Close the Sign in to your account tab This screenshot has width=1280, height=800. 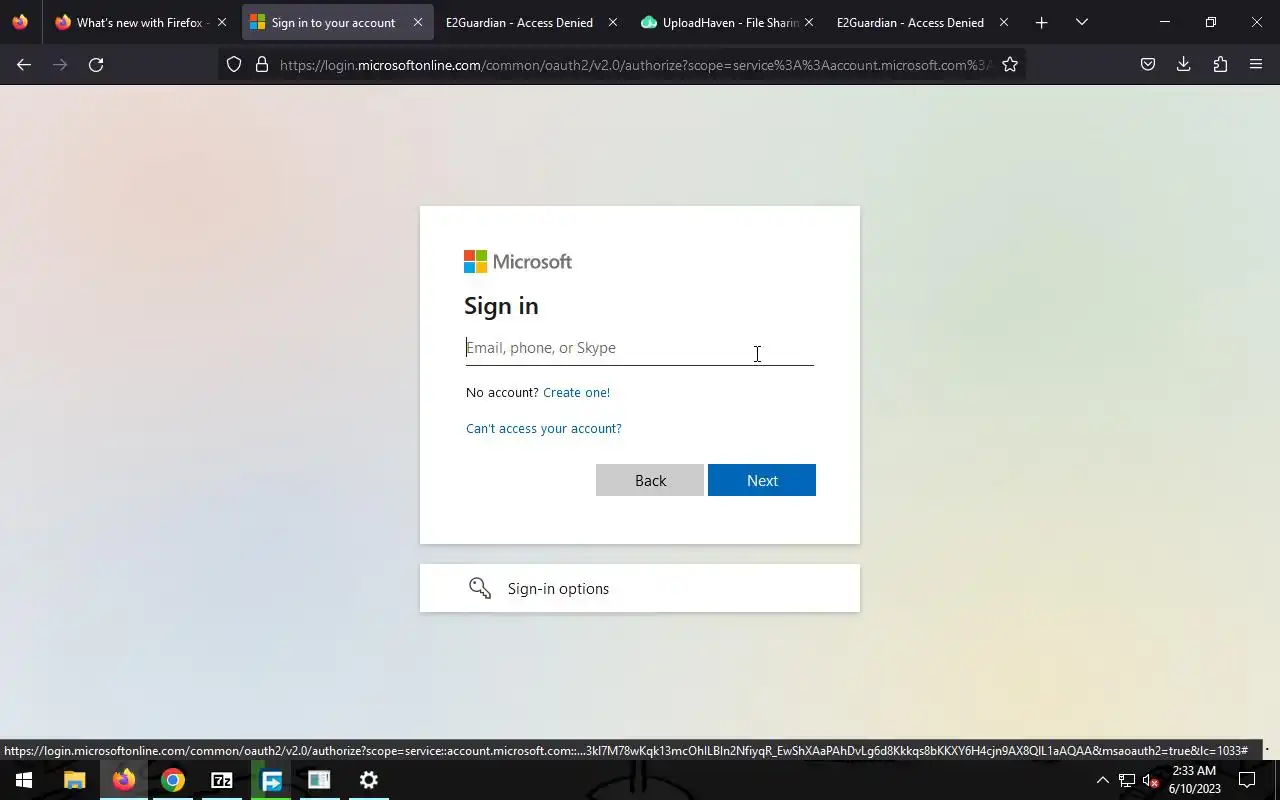click(418, 22)
